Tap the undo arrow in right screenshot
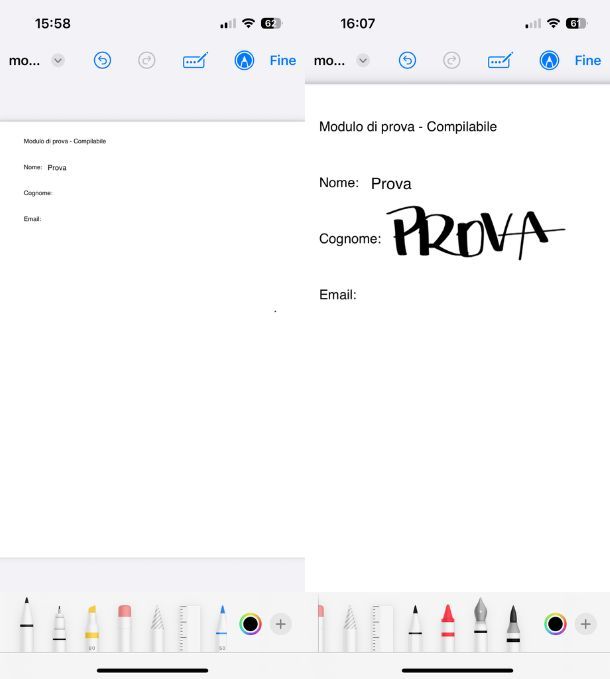This screenshot has height=679, width=610. click(x=407, y=60)
